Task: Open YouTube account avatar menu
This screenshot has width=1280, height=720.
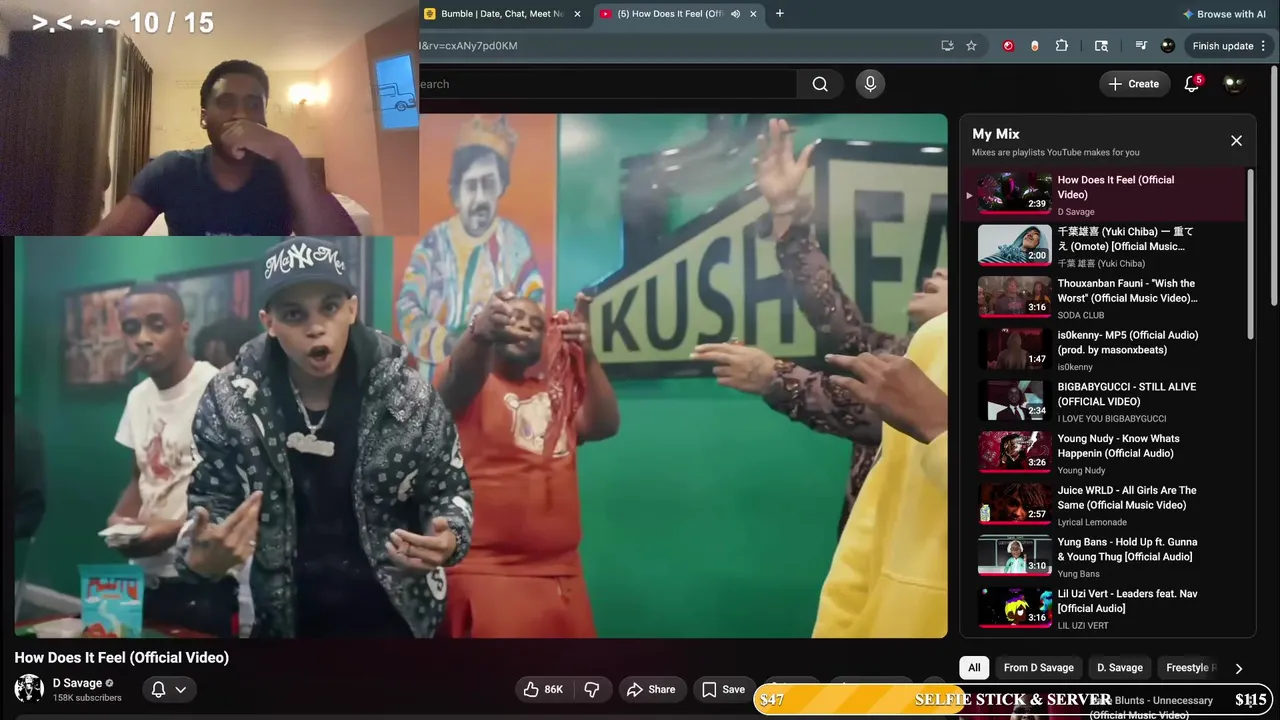Action: 1234,84
